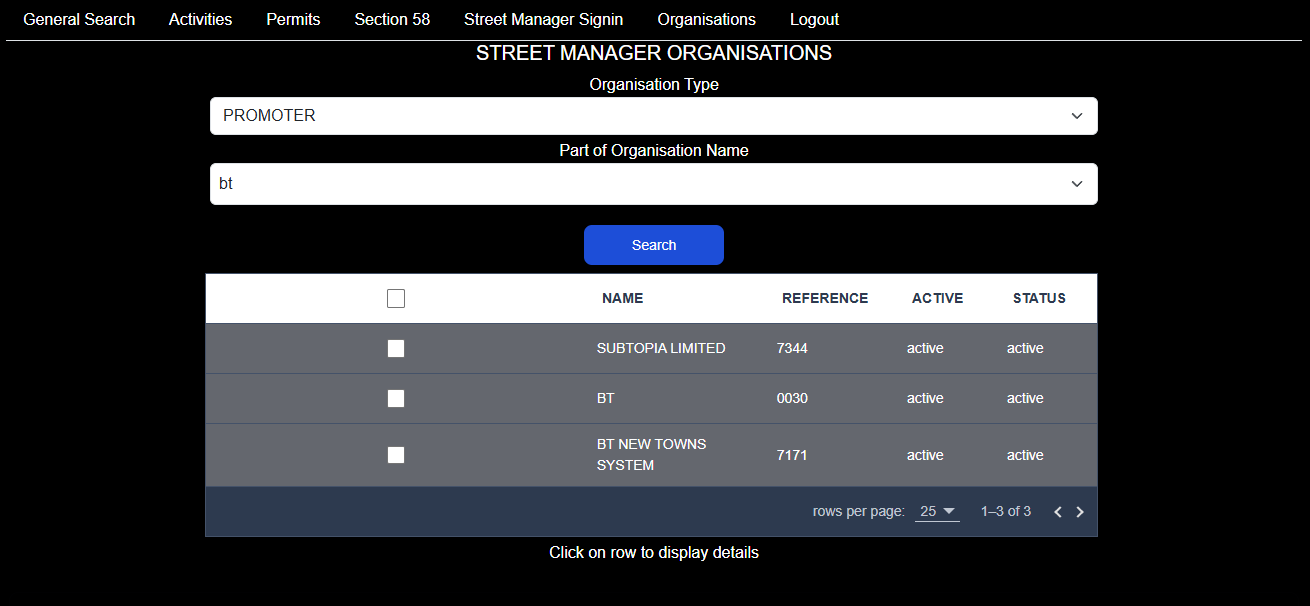Screen dimensions: 1310x606
Task: Go to previous page of results
Action: click(1057, 511)
